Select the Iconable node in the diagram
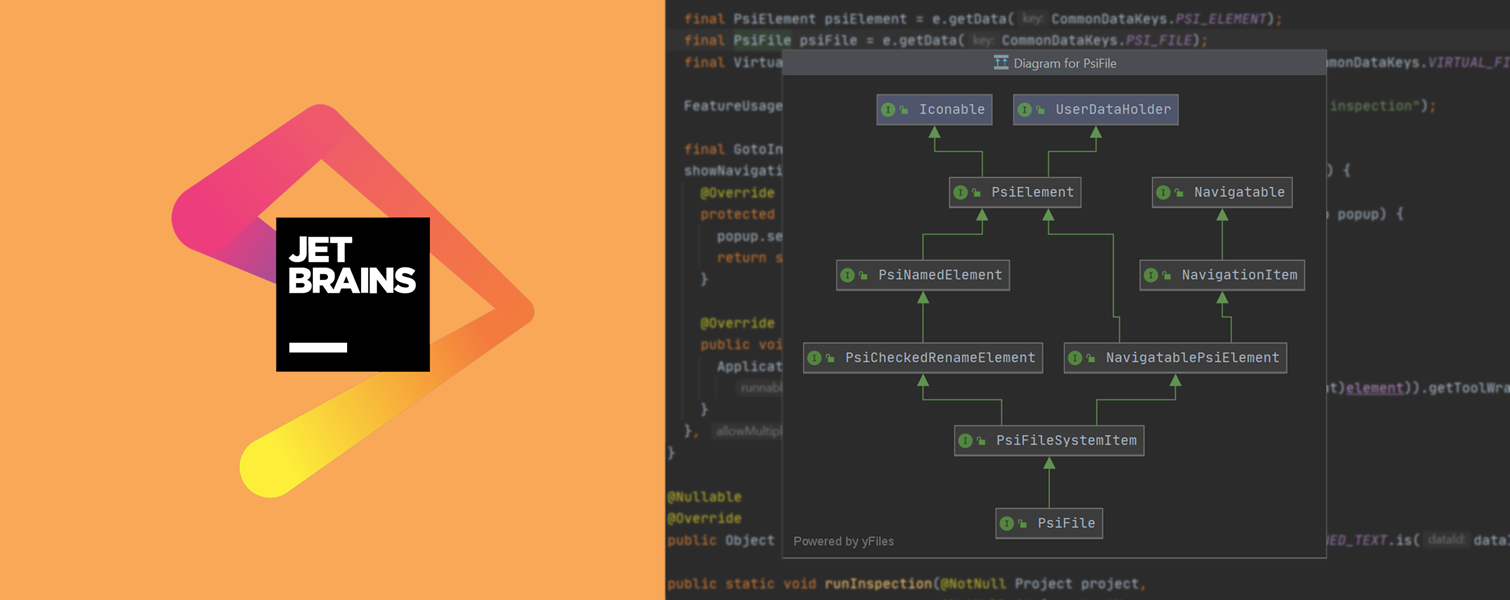 point(934,110)
